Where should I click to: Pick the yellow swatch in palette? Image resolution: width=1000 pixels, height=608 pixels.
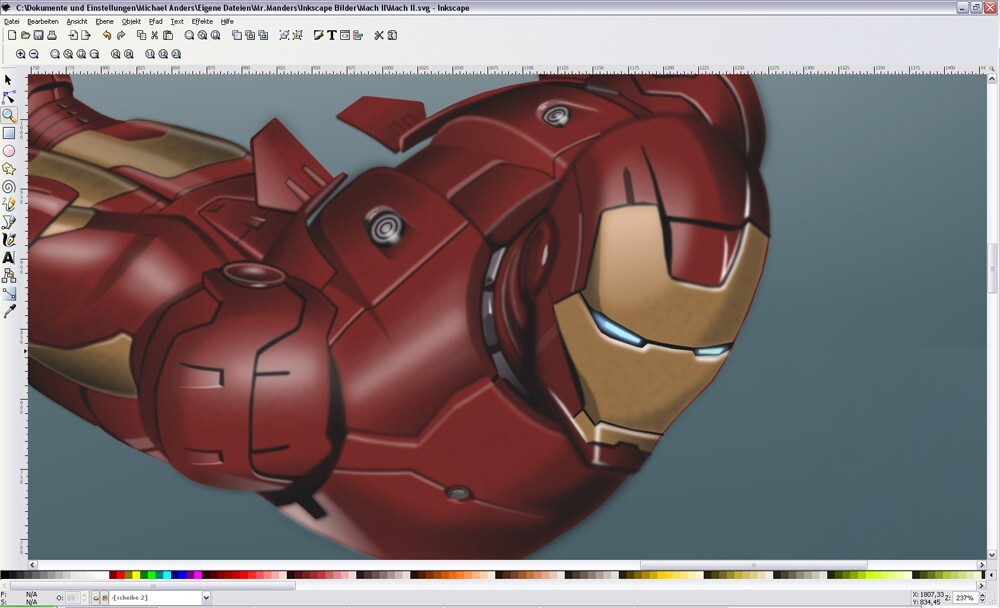point(135,575)
